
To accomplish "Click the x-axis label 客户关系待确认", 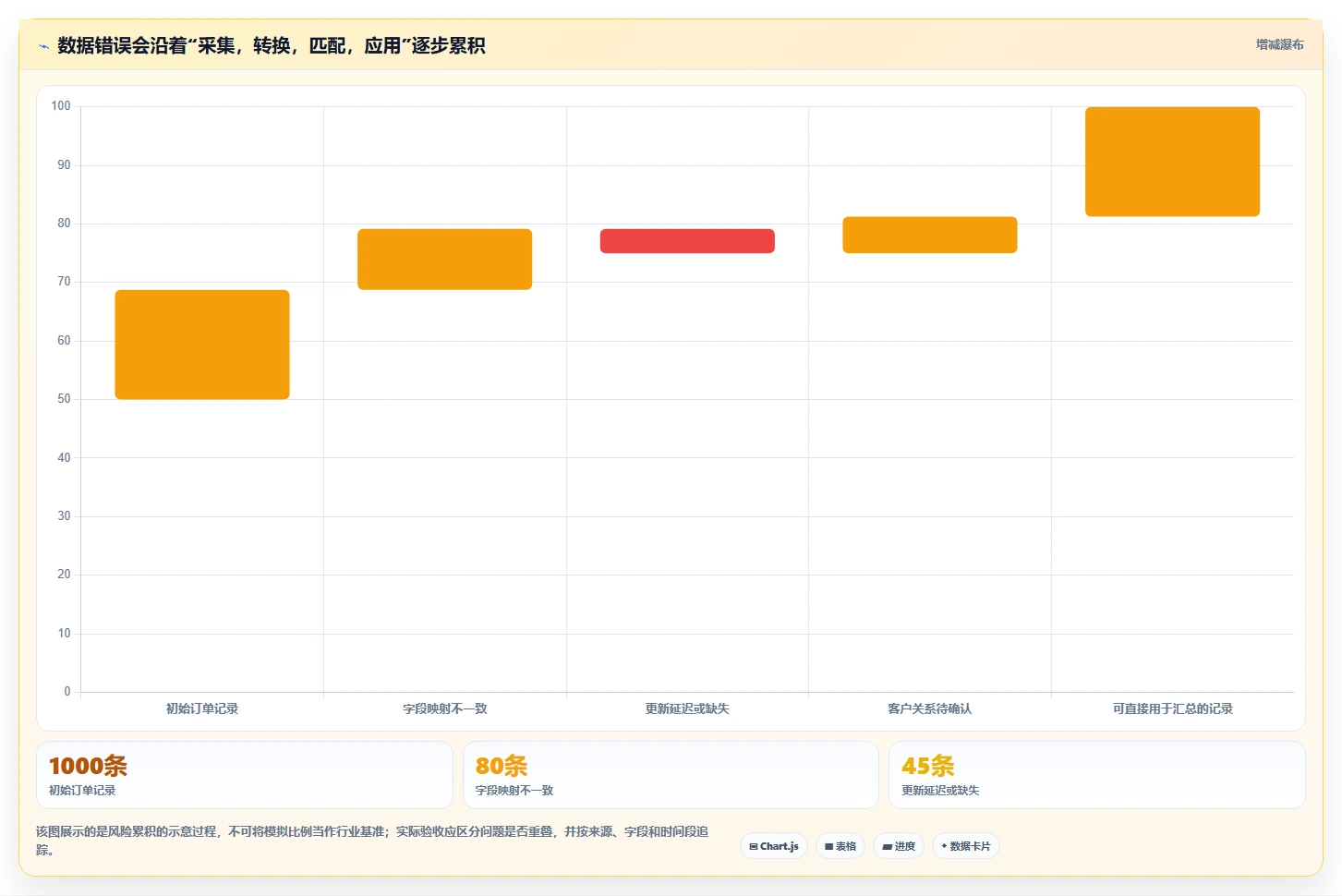I will 930,708.
